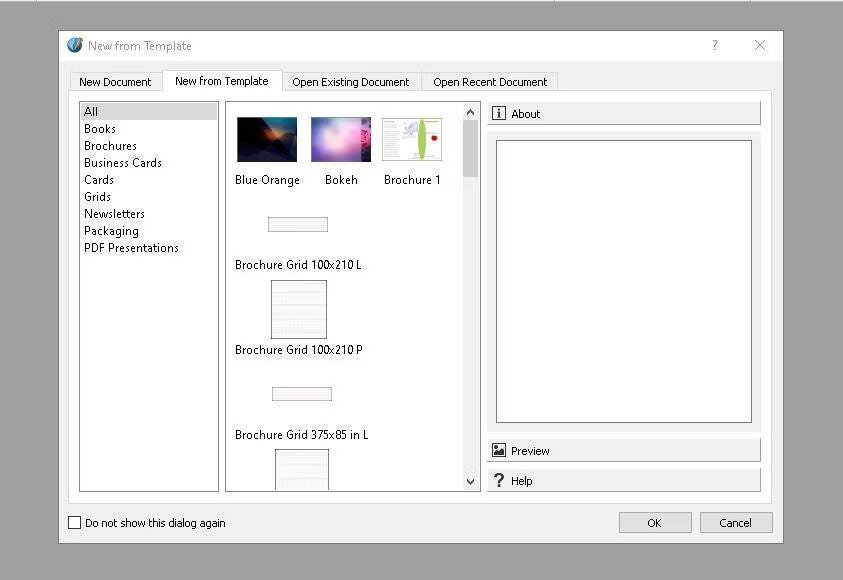Viewport: 843px width, 580px height.
Task: Choose Brochure Grid 375x85 in L thumbnail
Action: point(302,394)
